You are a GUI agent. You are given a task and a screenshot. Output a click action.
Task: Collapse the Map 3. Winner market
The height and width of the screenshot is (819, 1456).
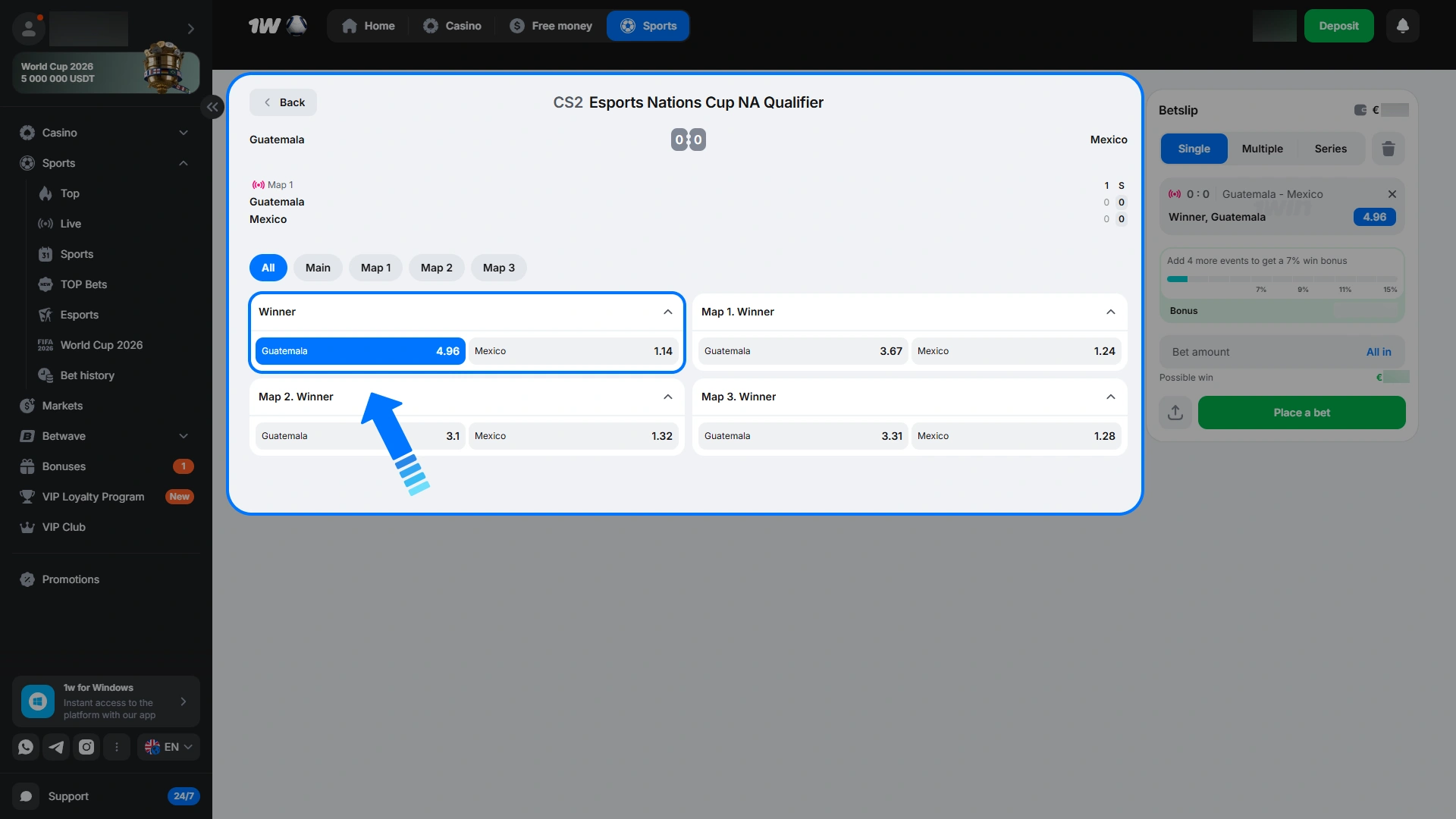(x=1110, y=397)
